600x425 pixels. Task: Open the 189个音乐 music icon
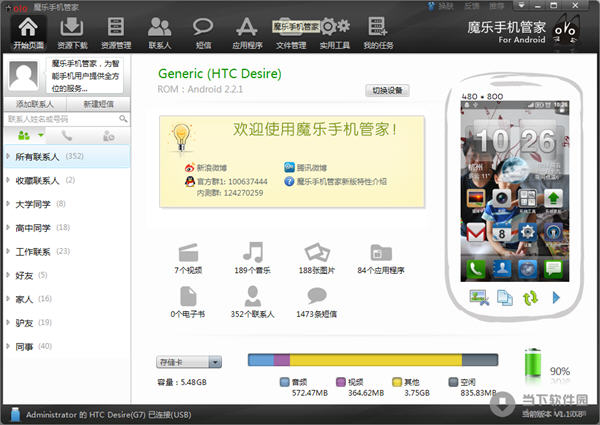(253, 252)
